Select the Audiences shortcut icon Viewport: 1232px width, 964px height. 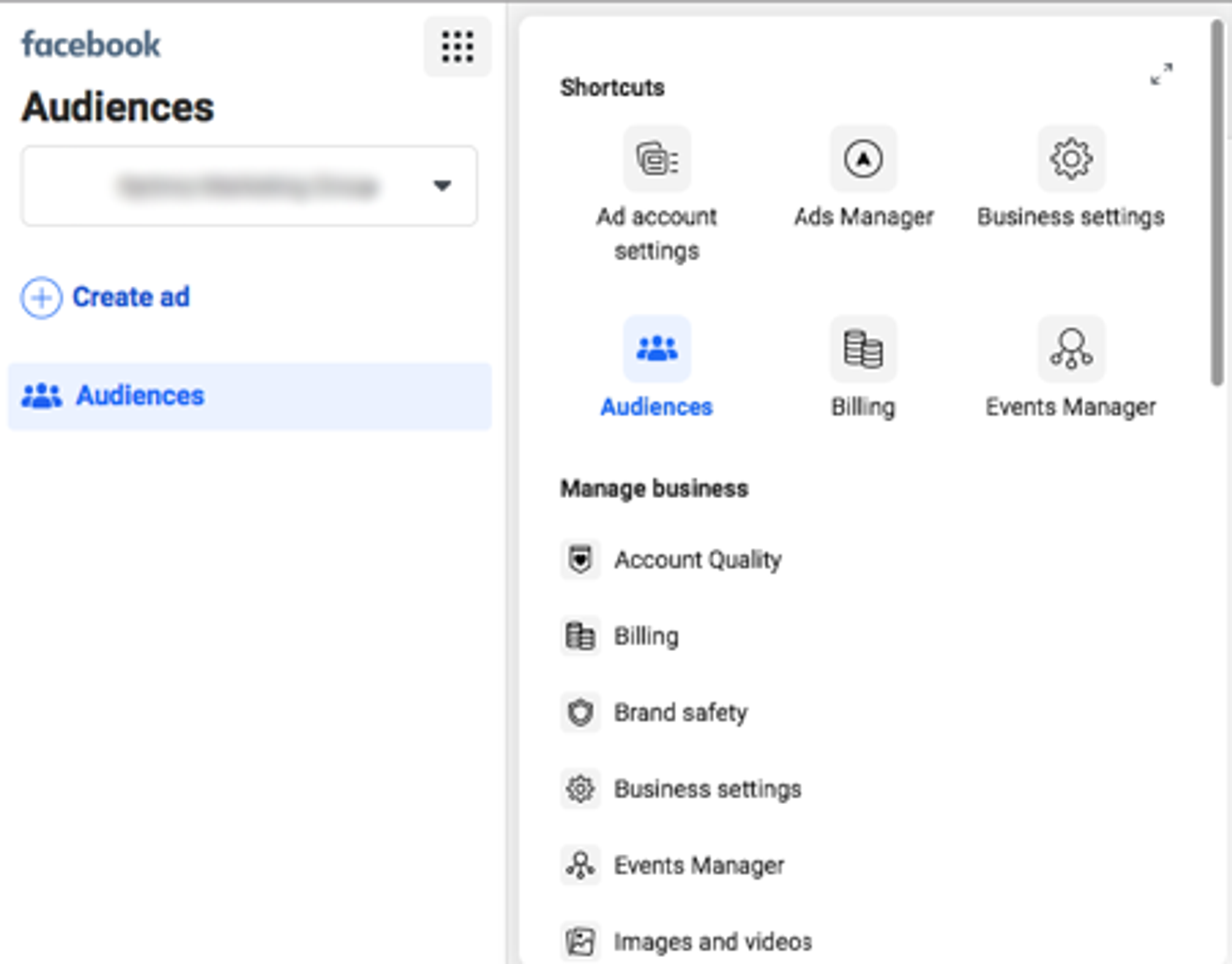click(x=656, y=349)
